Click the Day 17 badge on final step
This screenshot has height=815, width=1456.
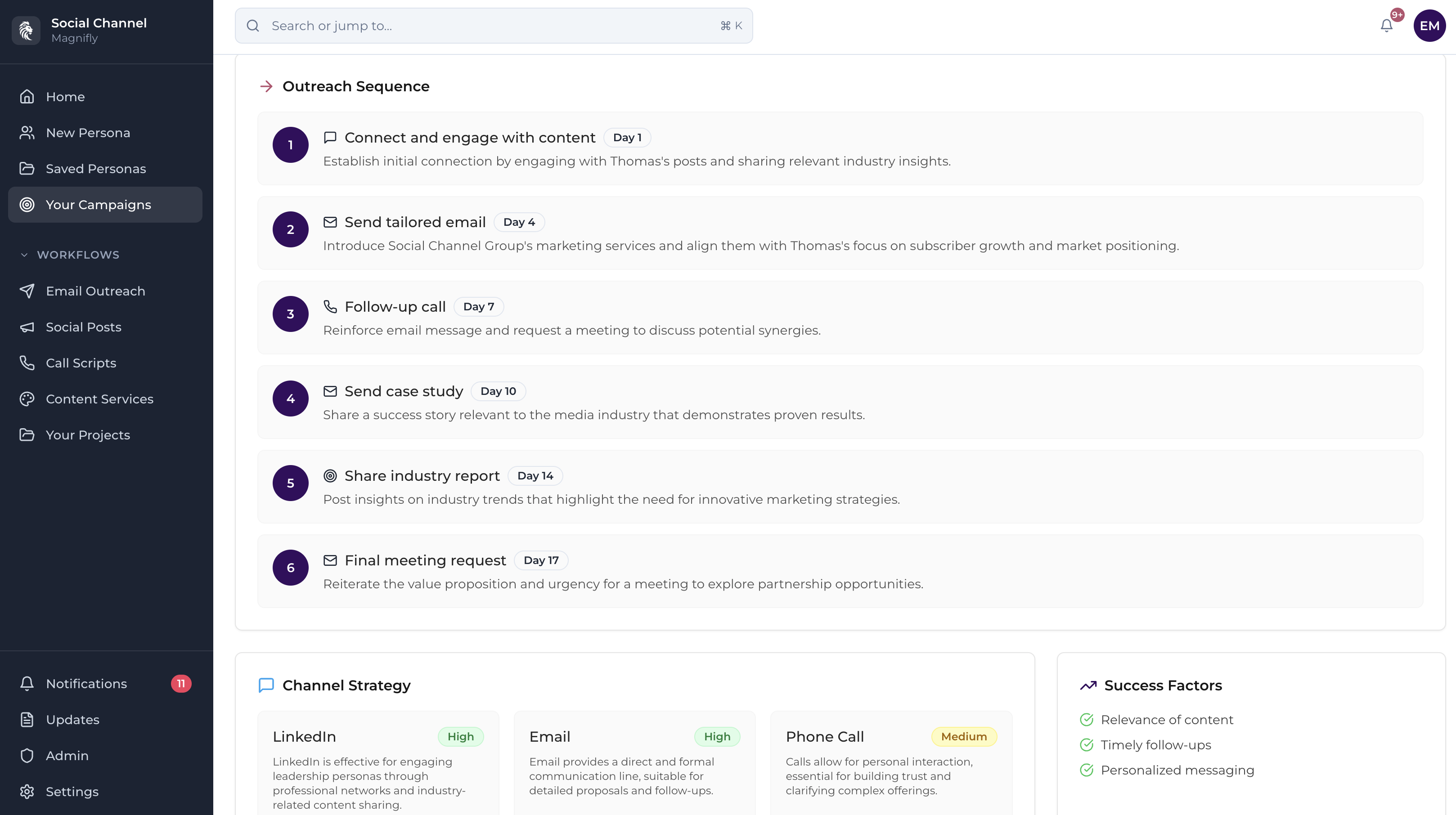point(540,560)
